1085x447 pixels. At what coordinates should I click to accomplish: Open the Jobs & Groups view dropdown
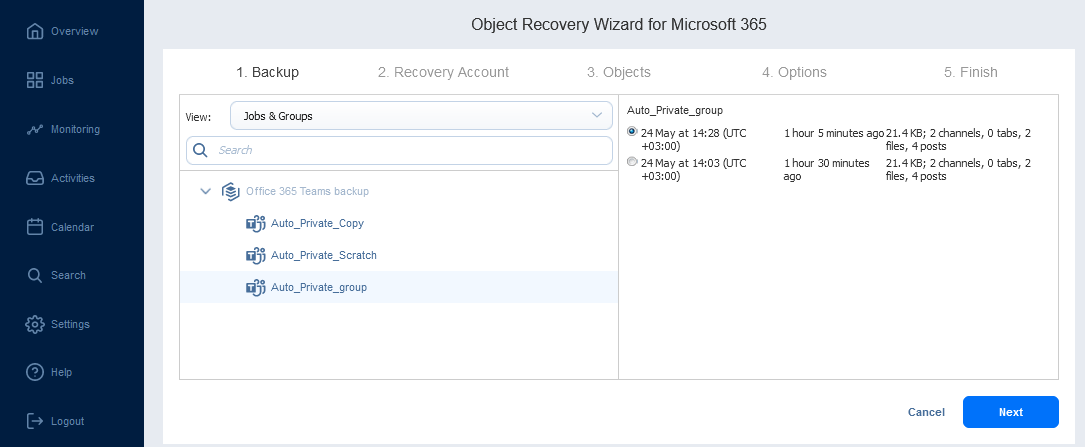tap(421, 116)
